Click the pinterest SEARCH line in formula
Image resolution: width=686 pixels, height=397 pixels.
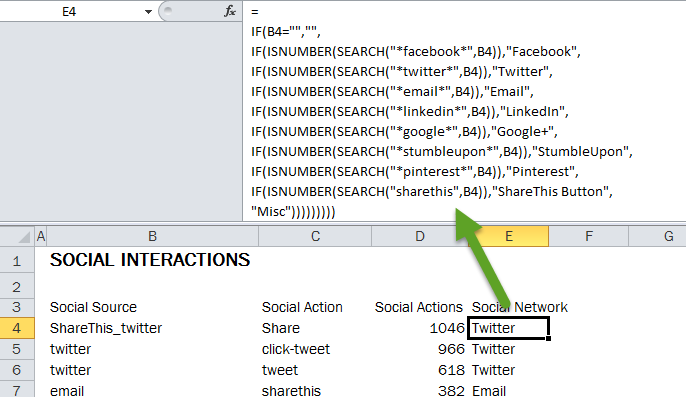coord(415,172)
